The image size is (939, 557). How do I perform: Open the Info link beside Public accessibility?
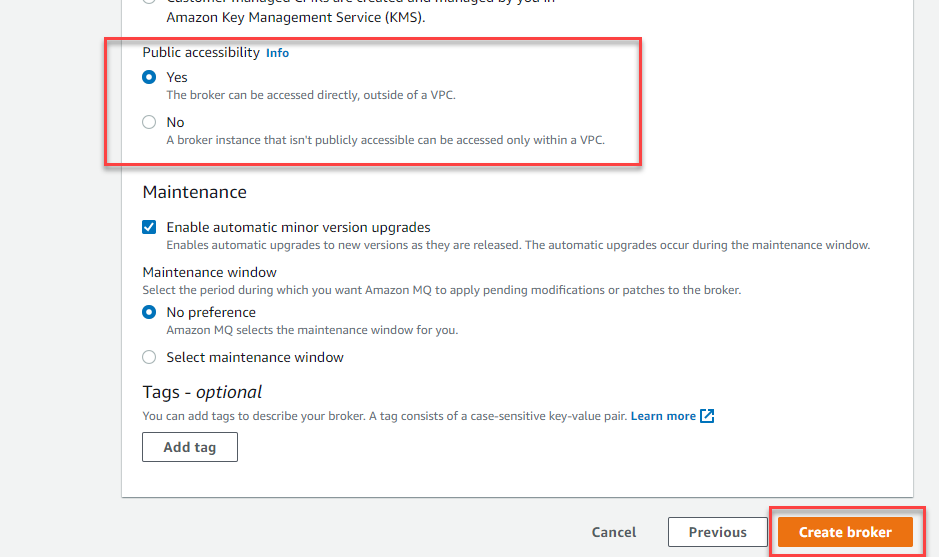tap(277, 53)
